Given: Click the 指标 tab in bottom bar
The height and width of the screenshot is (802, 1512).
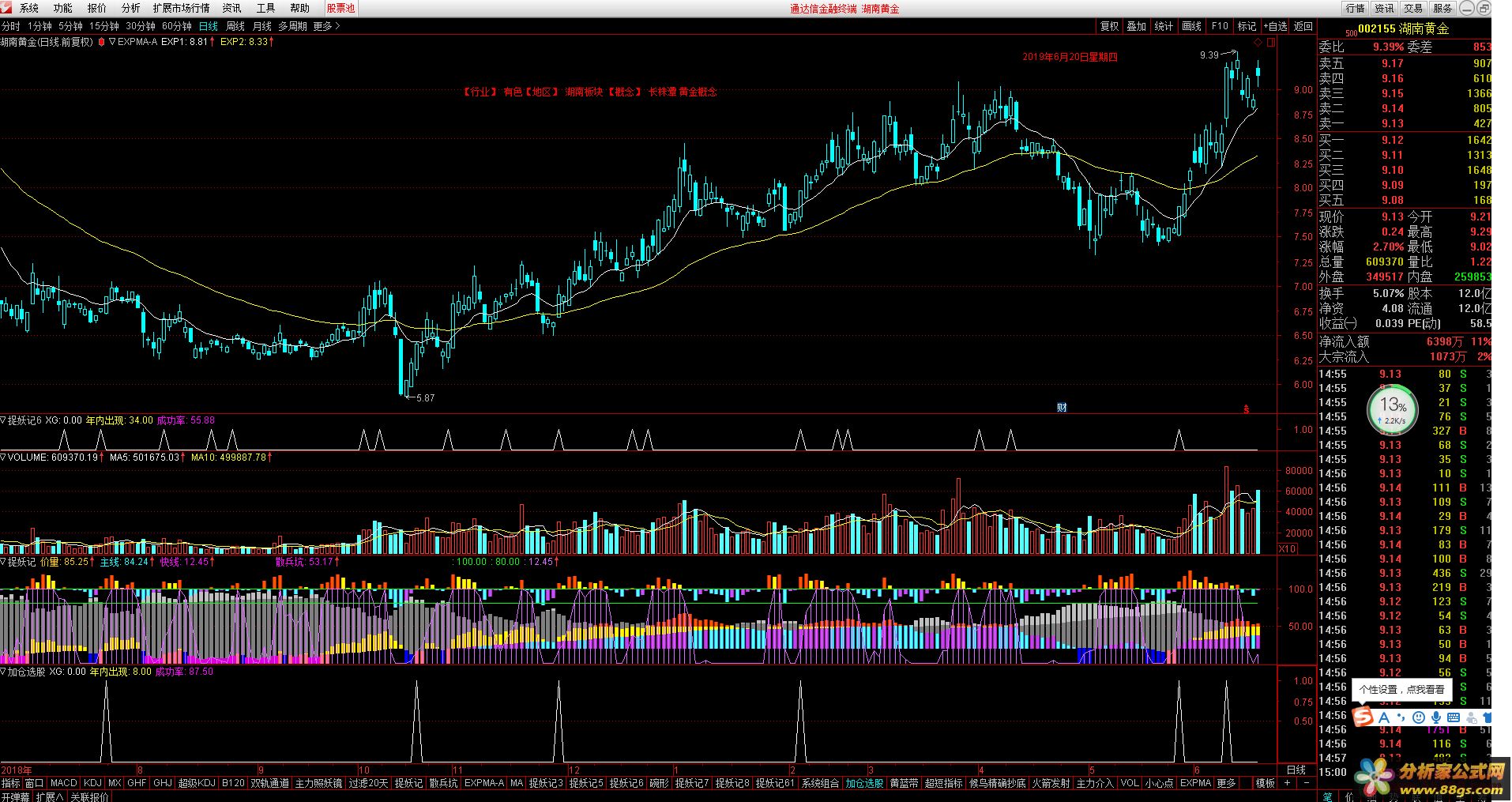Looking at the screenshot, I should [x=10, y=783].
